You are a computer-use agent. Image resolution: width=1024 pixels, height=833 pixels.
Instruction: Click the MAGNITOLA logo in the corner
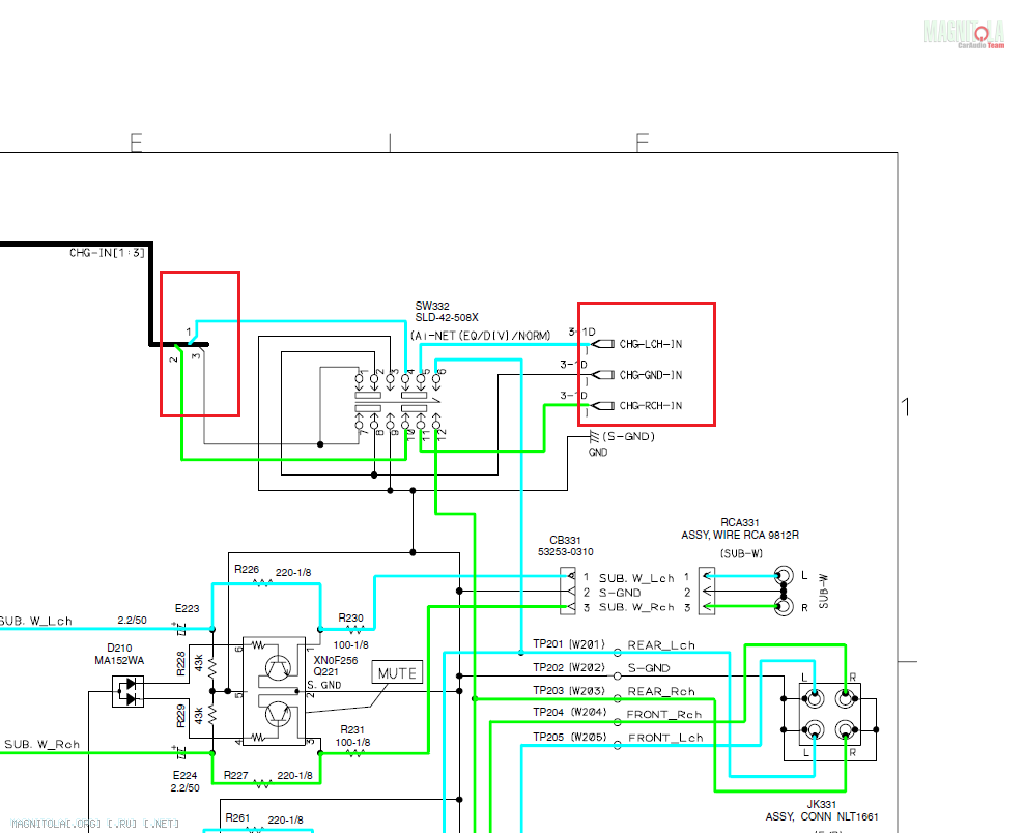pyautogui.click(x=964, y=33)
